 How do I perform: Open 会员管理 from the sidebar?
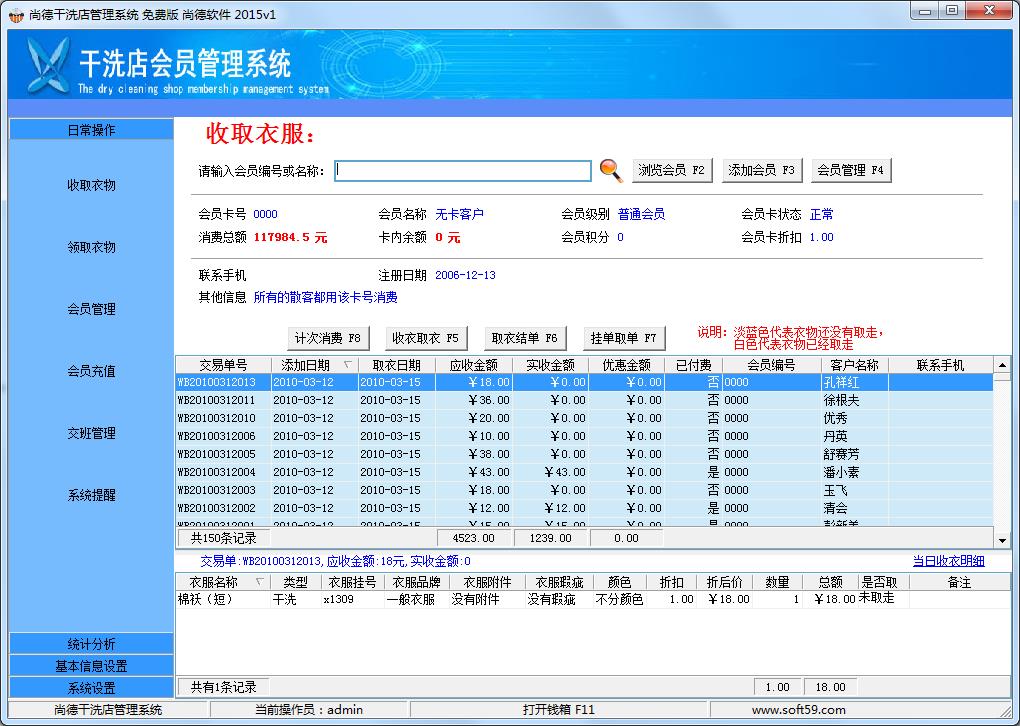(x=92, y=309)
